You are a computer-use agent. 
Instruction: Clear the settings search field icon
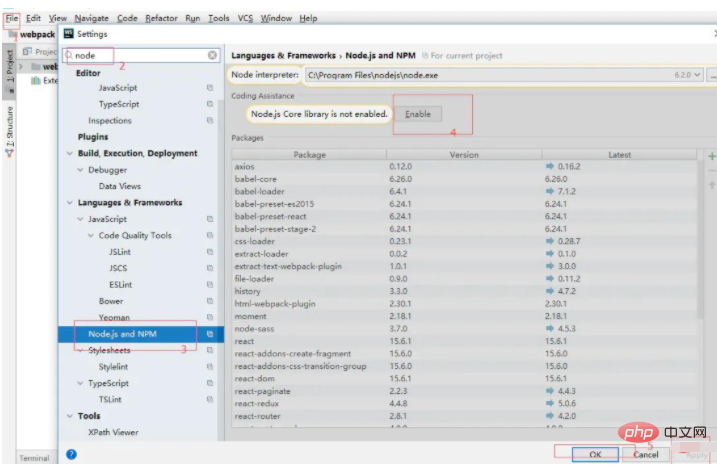click(212, 55)
